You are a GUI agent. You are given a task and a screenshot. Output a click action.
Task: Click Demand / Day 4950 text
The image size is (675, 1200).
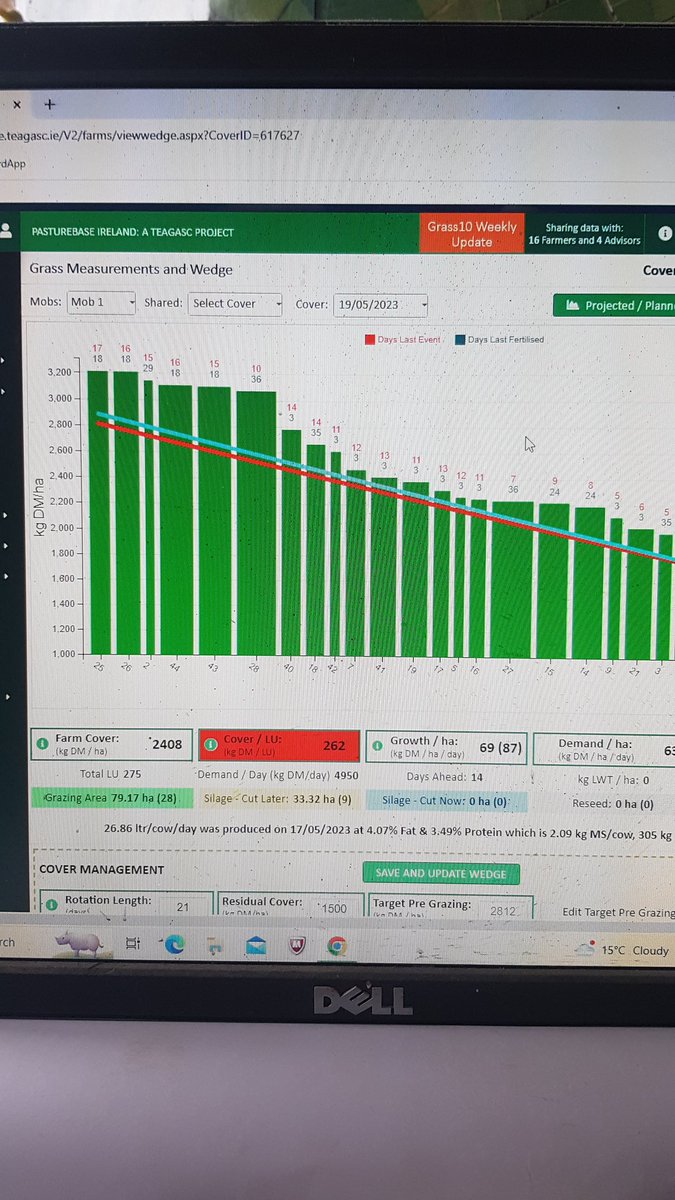point(278,775)
